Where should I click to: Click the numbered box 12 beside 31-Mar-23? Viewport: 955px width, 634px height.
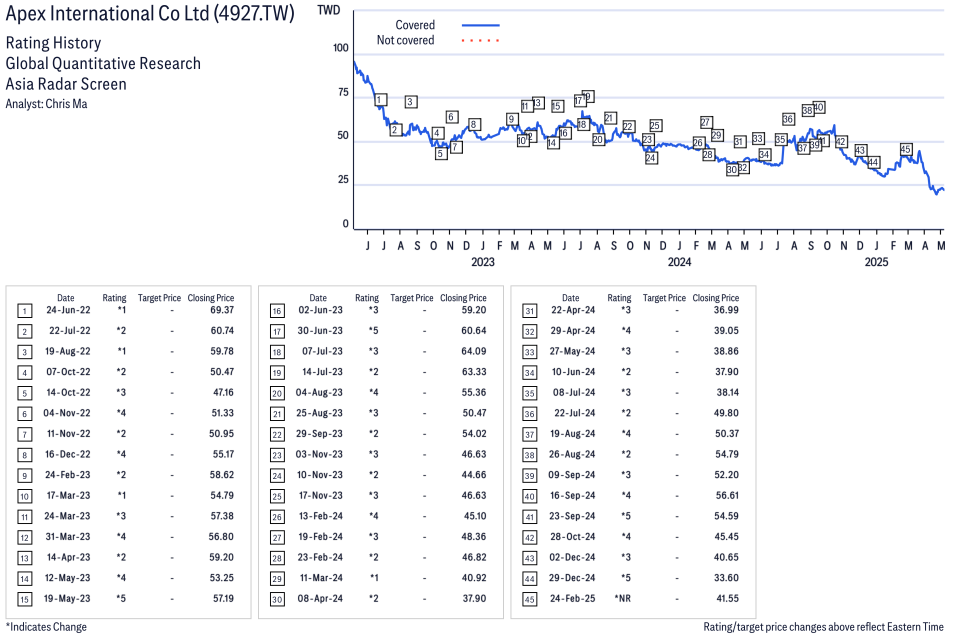24,538
